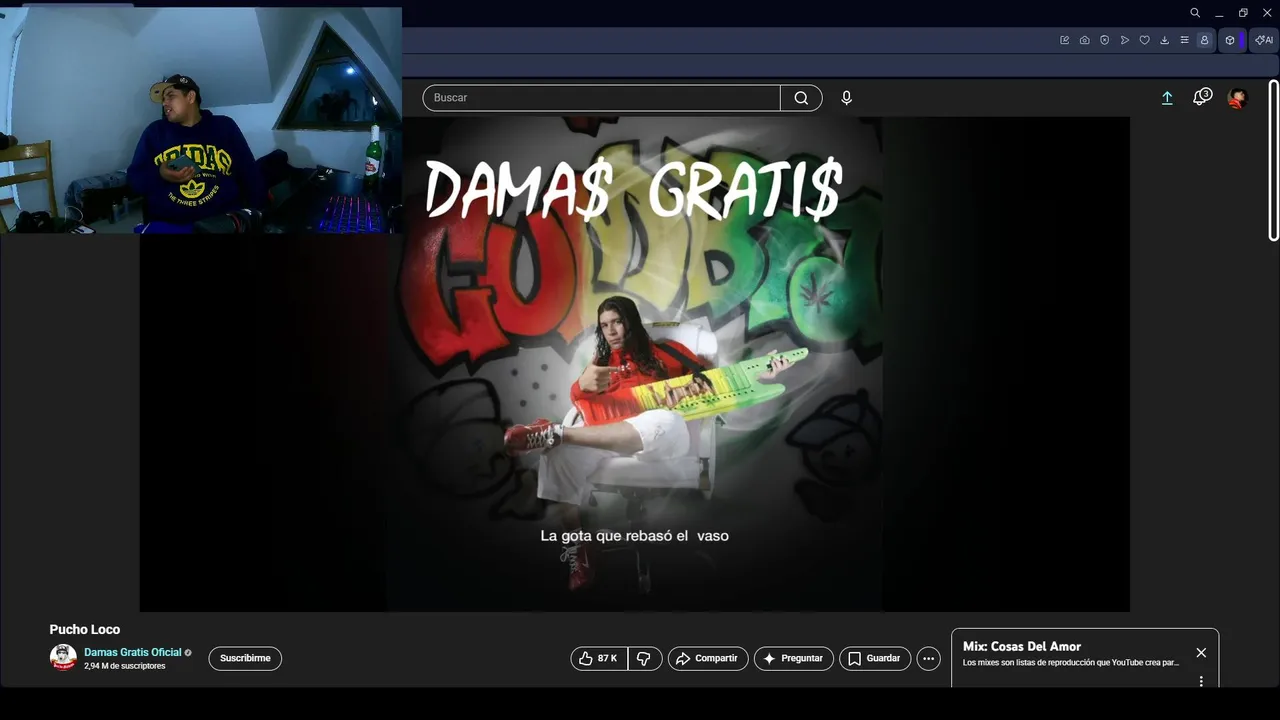
Task: Open the browser downloads icon
Action: click(1164, 40)
